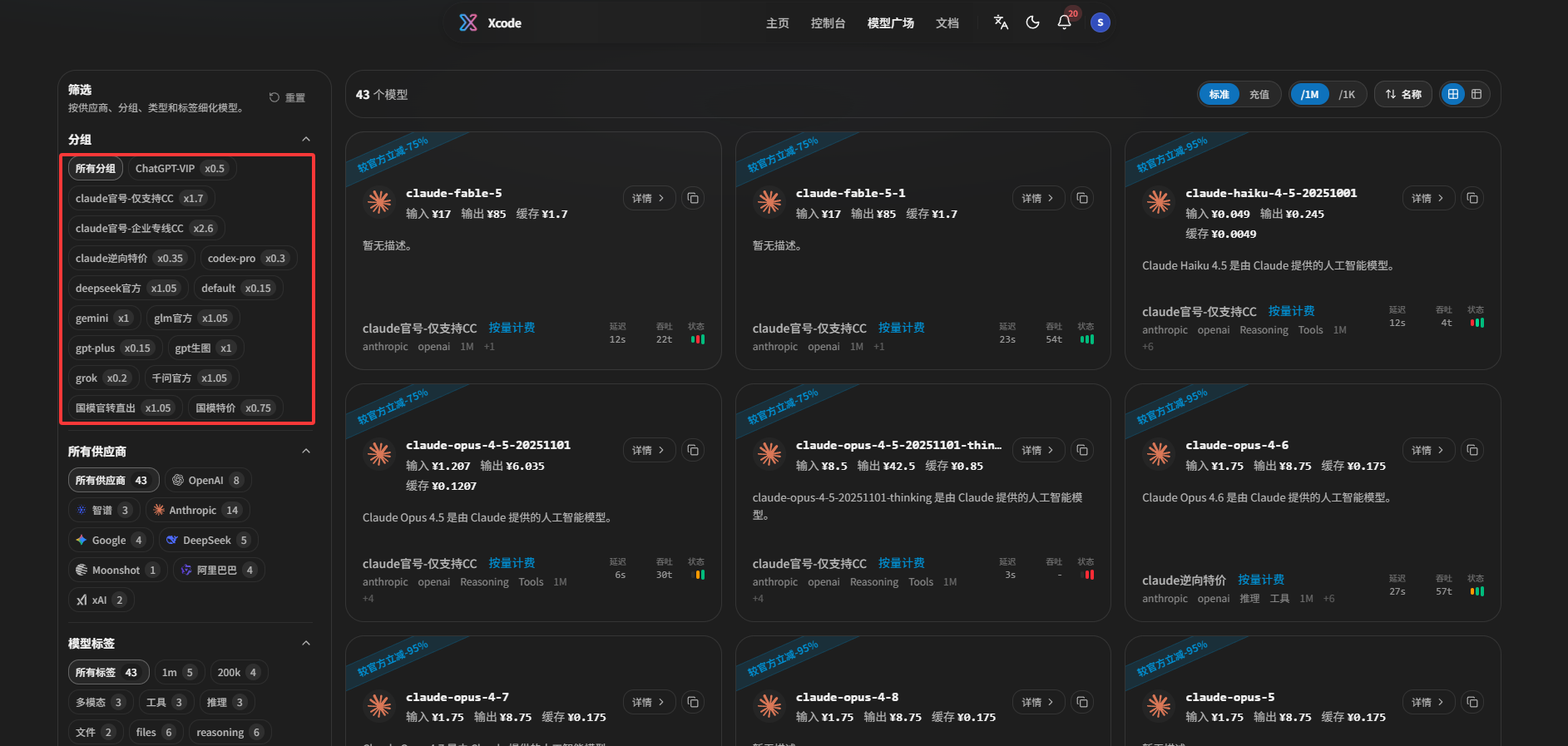
Task: Open 详情 for claude-fable-5
Action: coord(649,198)
